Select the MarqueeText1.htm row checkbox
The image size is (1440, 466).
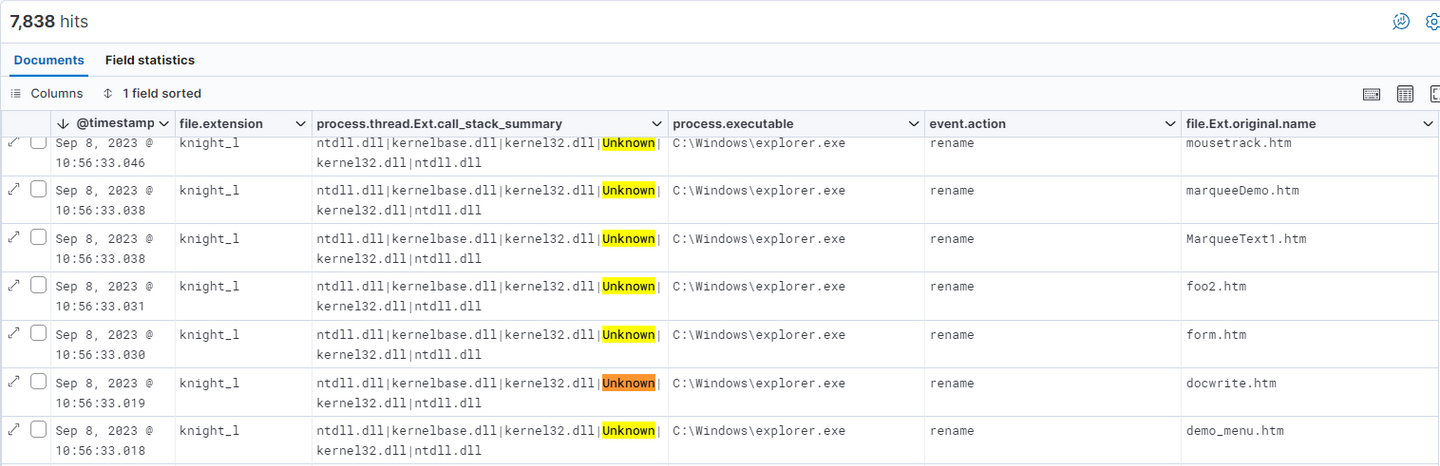[x=38, y=237]
